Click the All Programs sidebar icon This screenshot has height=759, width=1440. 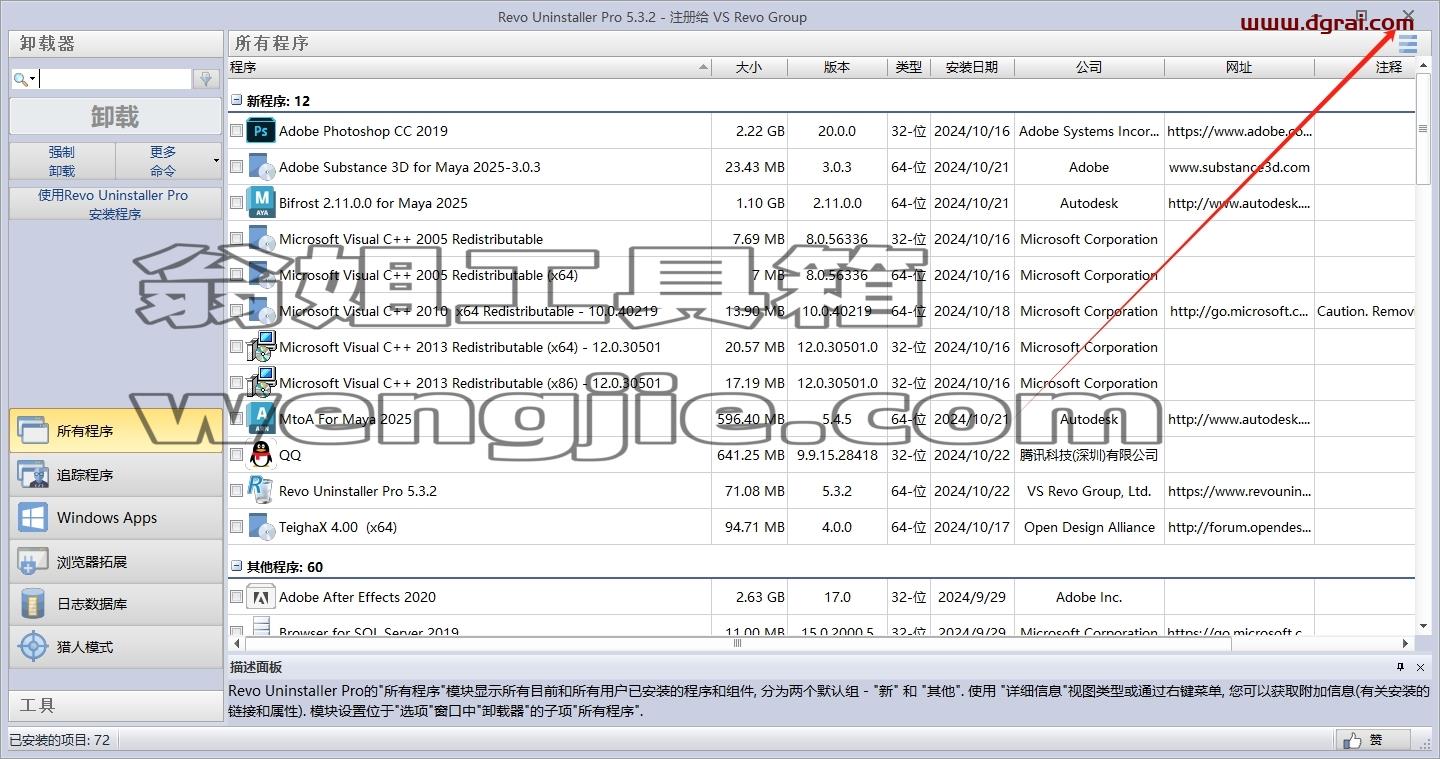tap(33, 431)
